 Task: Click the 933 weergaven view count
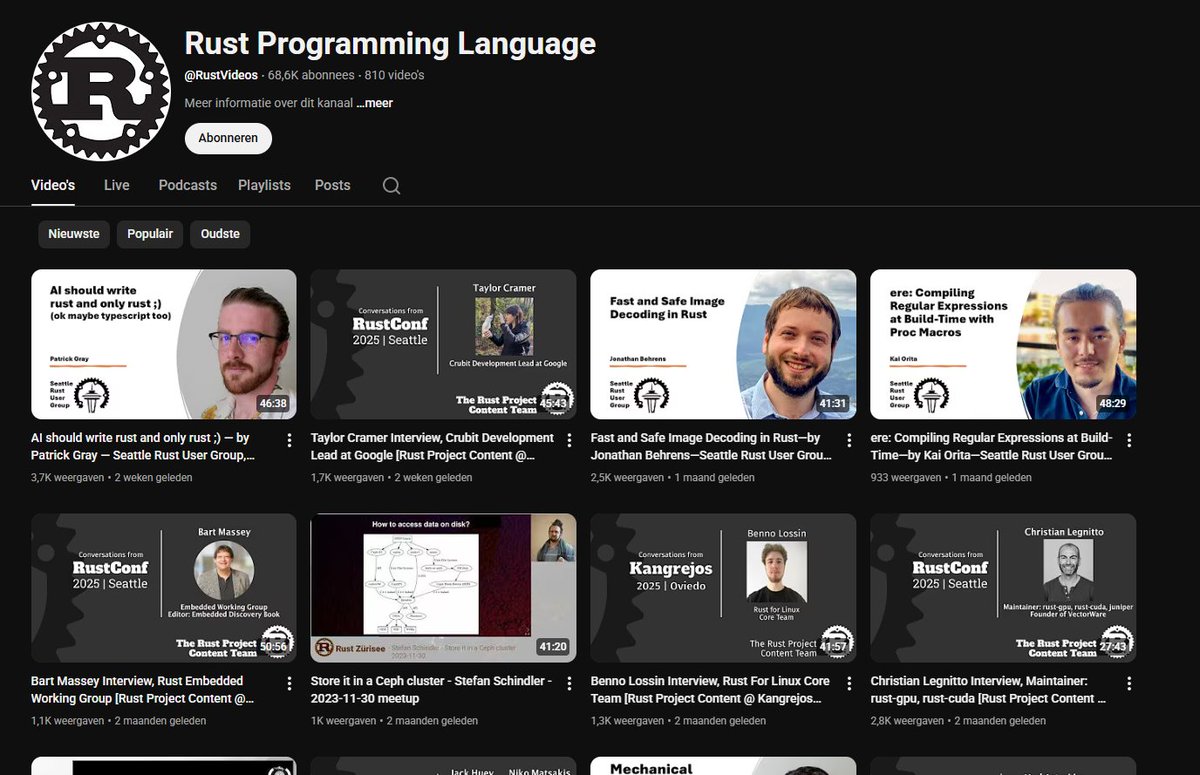coord(906,478)
